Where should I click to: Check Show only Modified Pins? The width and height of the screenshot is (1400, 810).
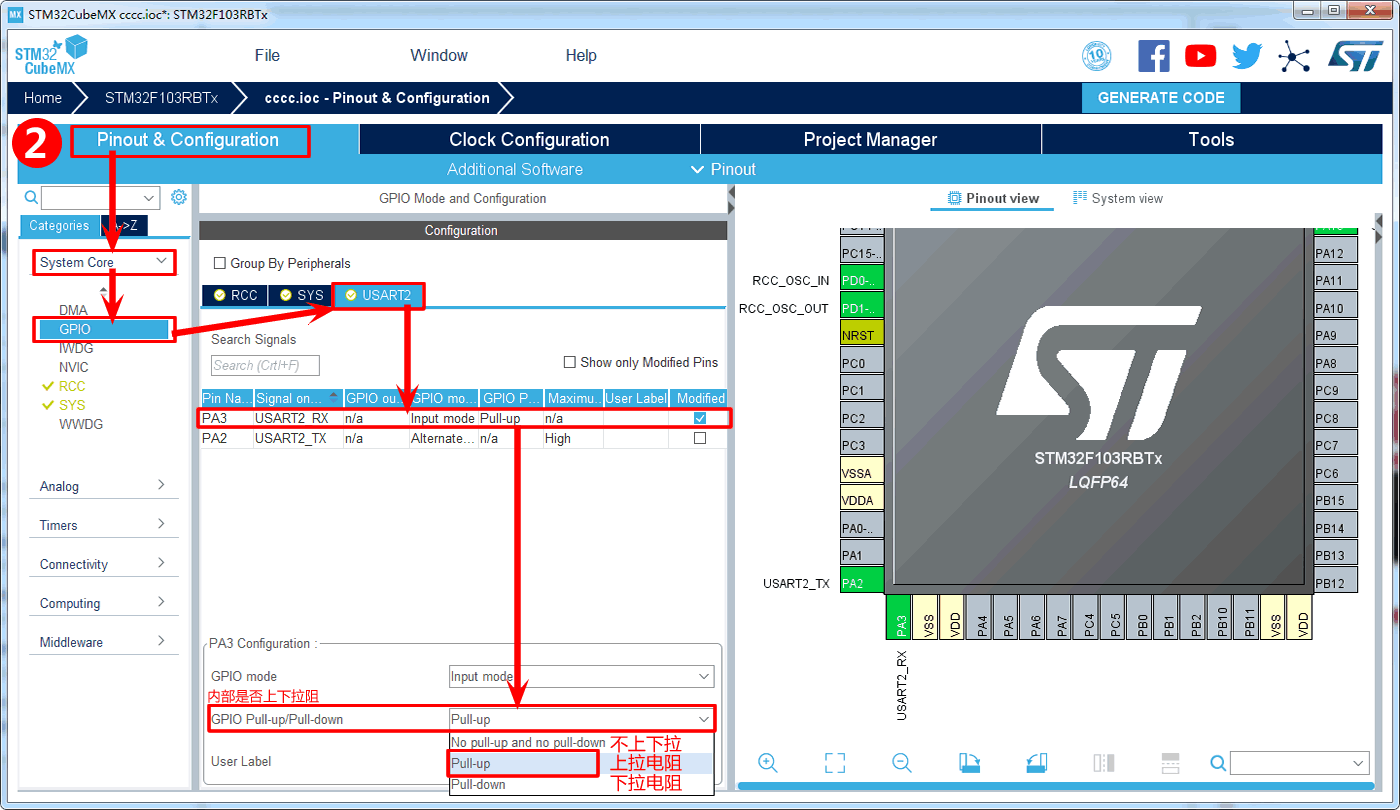[x=570, y=362]
